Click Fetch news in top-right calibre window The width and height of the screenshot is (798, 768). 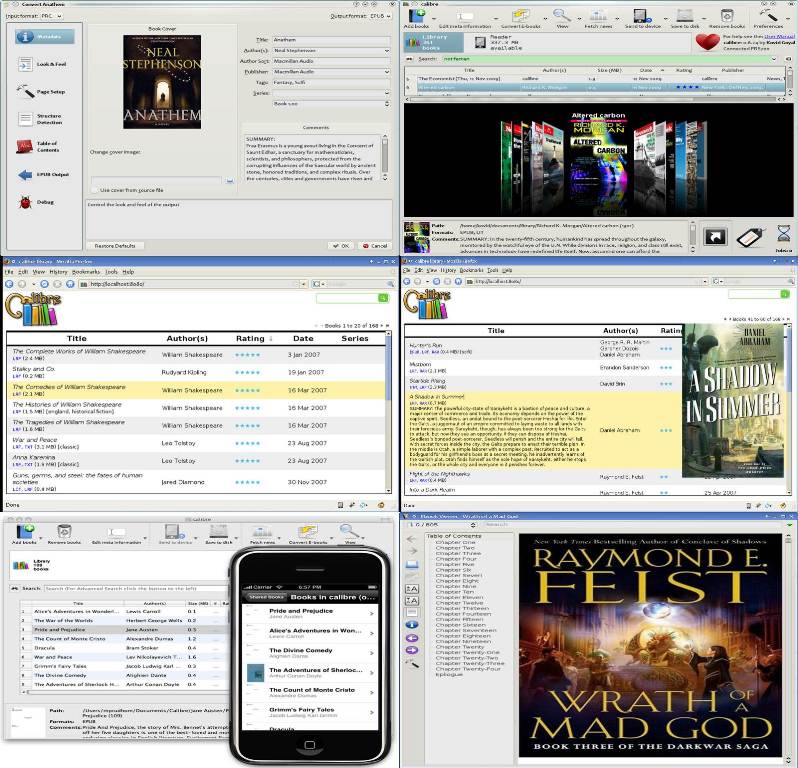tap(598, 18)
